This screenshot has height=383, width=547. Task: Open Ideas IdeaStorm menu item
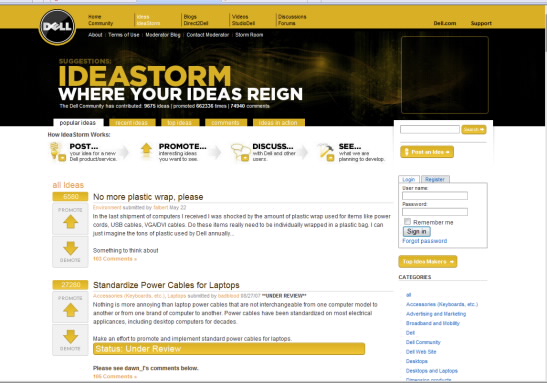tap(148, 20)
